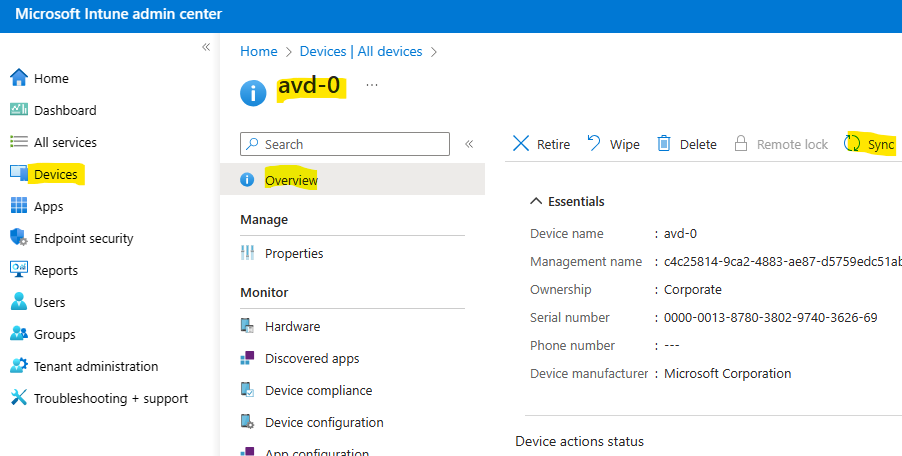This screenshot has width=902, height=456.
Task: Open Tenant administration
Action: pos(96,366)
